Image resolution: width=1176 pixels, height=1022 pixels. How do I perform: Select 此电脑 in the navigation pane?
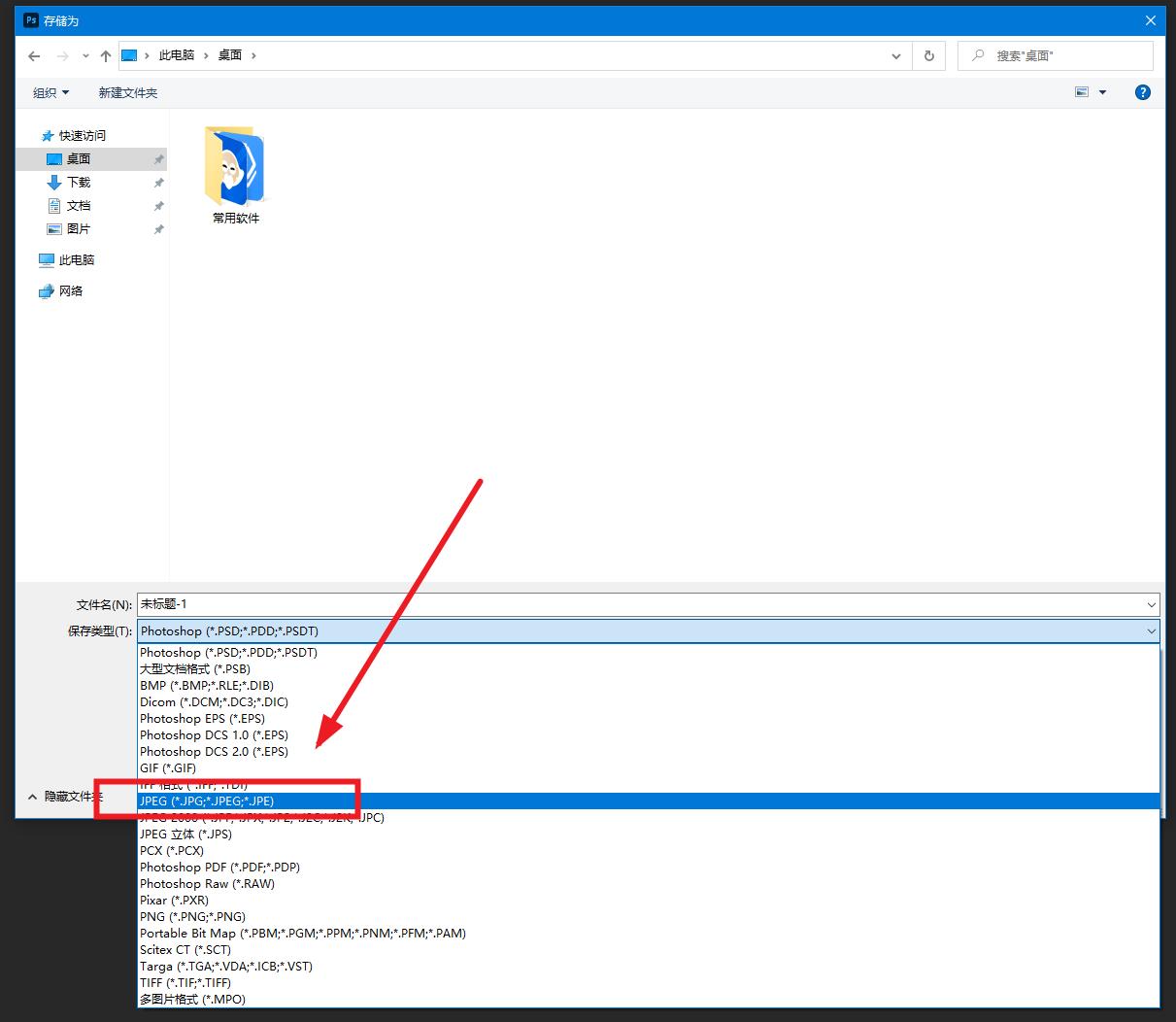[x=77, y=260]
